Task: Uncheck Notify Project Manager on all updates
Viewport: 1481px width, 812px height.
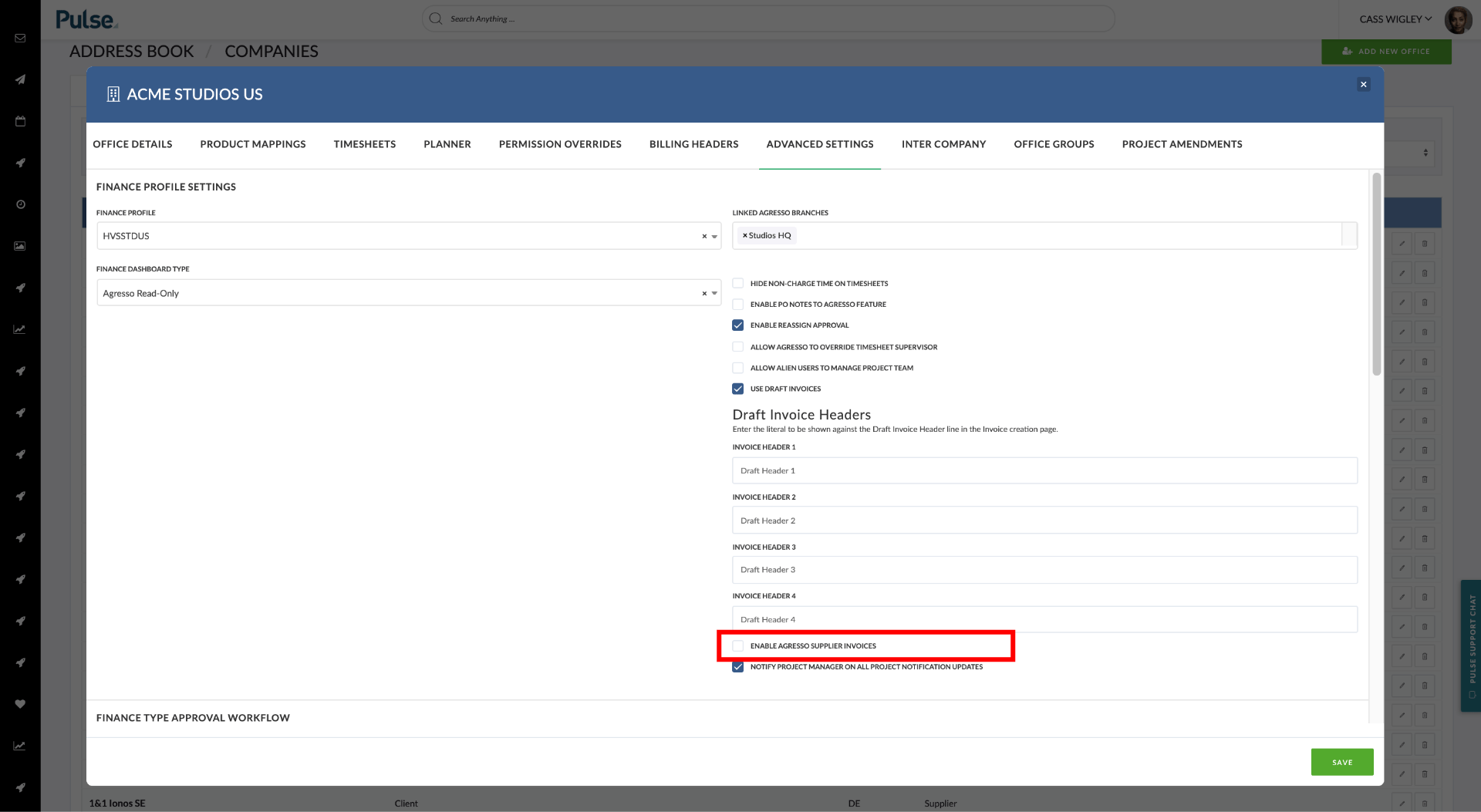Action: click(738, 667)
